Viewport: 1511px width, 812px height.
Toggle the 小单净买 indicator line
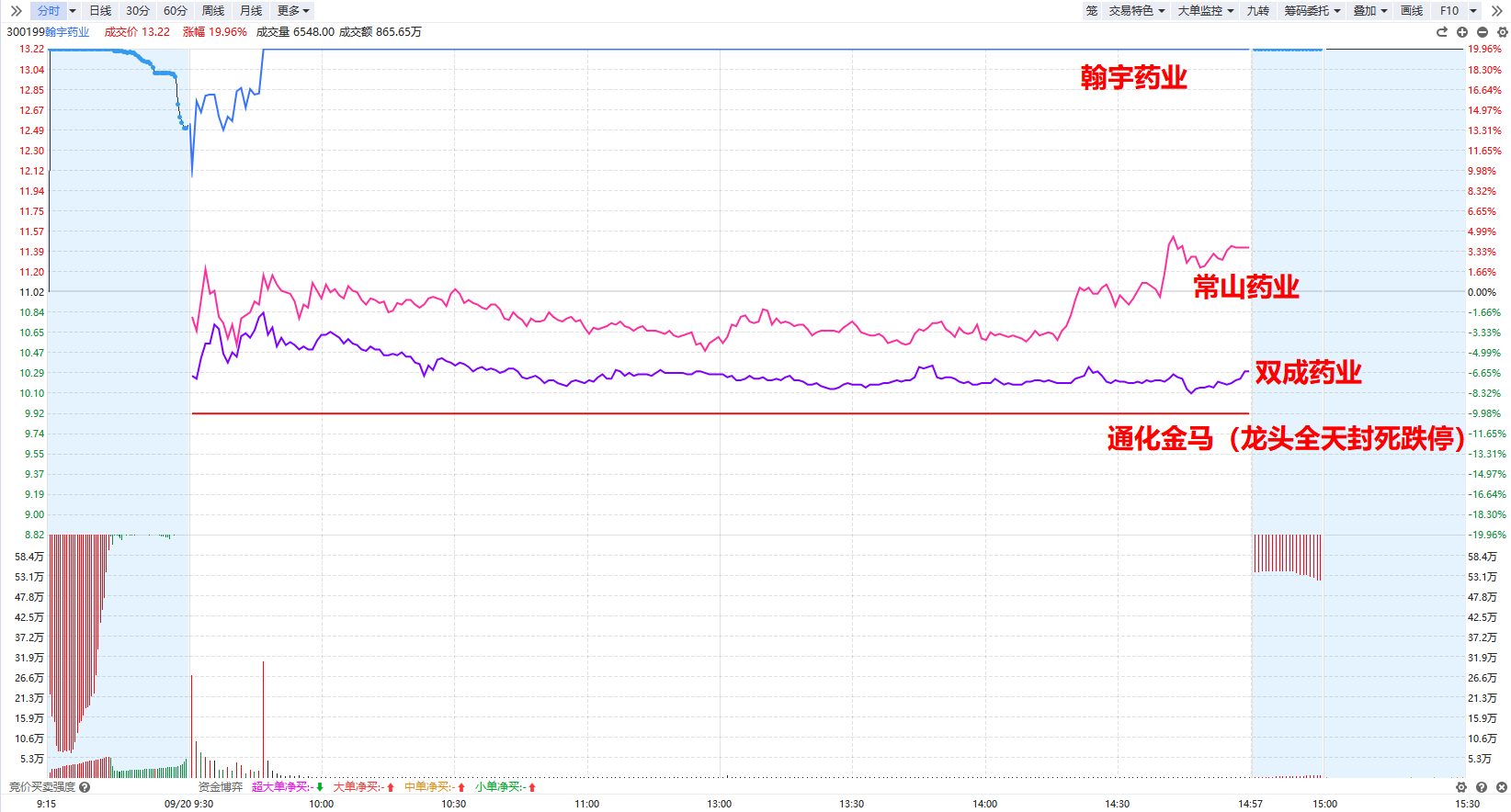pos(506,787)
